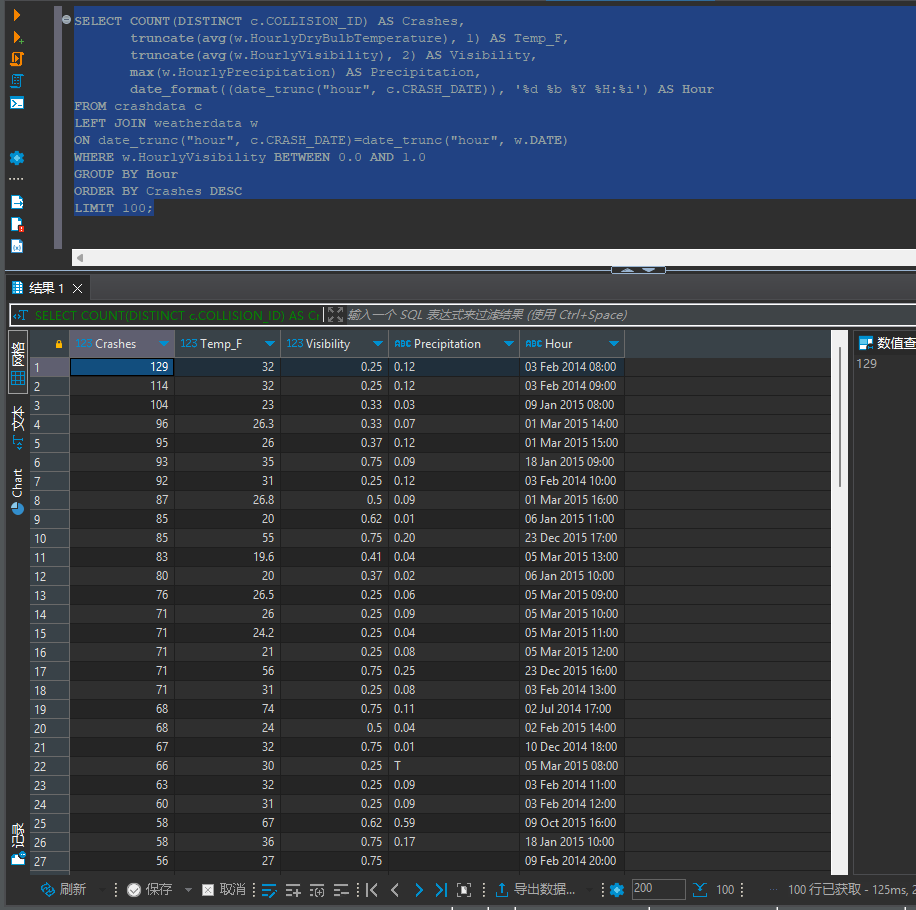Collapse the SELECT statement fold marker

[66, 20]
